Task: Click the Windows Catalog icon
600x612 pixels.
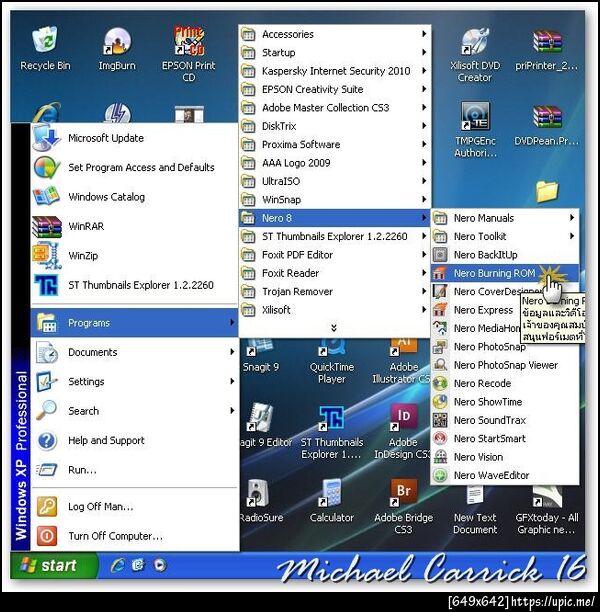Action: coord(47,197)
